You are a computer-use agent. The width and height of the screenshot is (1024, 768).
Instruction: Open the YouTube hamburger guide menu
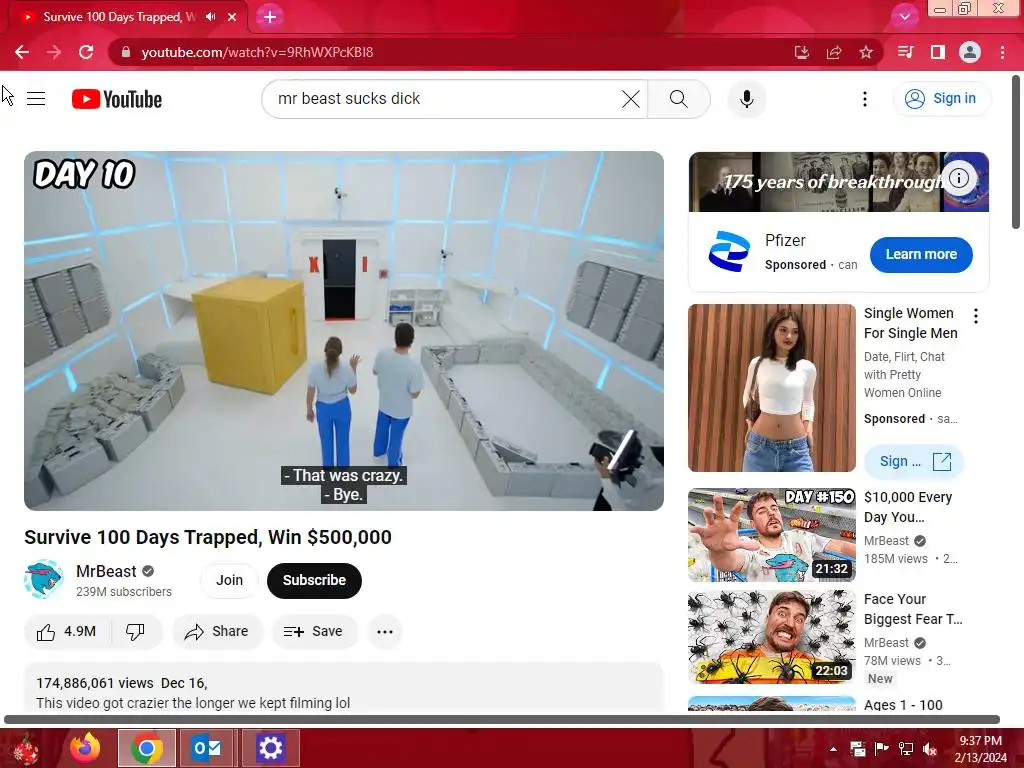36,99
